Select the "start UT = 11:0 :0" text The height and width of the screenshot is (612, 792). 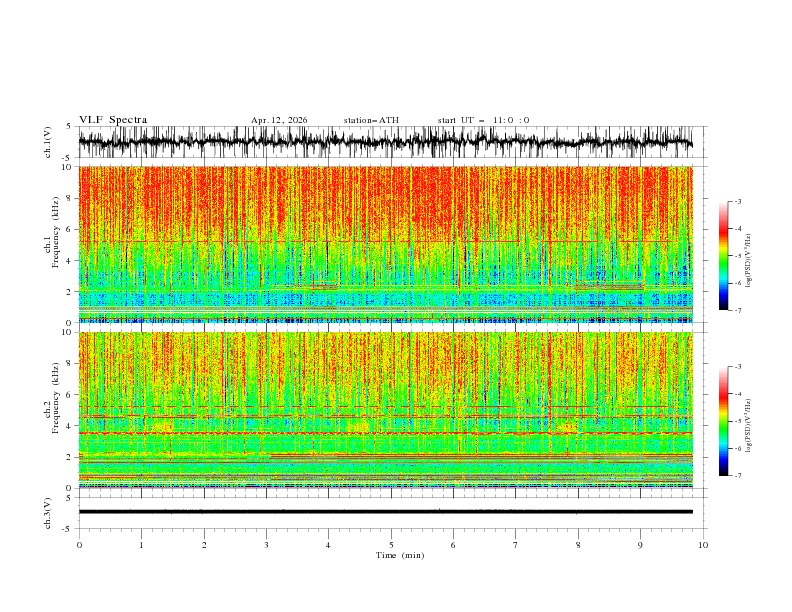coord(483,120)
